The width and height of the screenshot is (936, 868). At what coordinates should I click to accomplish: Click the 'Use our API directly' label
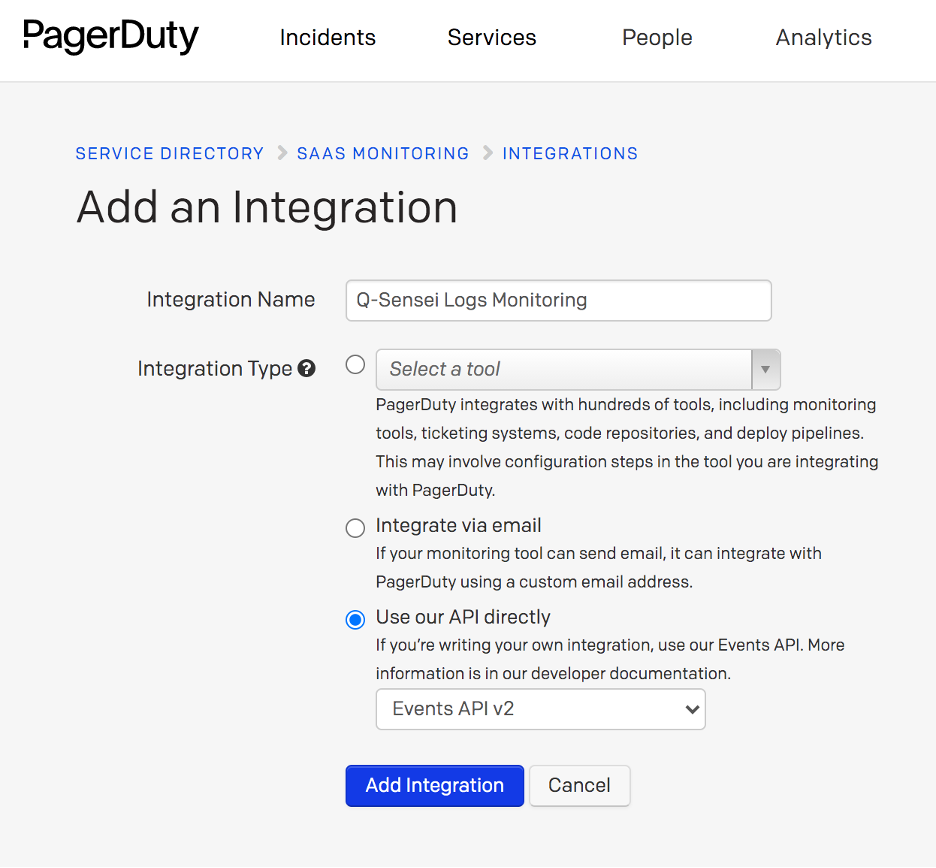click(463, 617)
